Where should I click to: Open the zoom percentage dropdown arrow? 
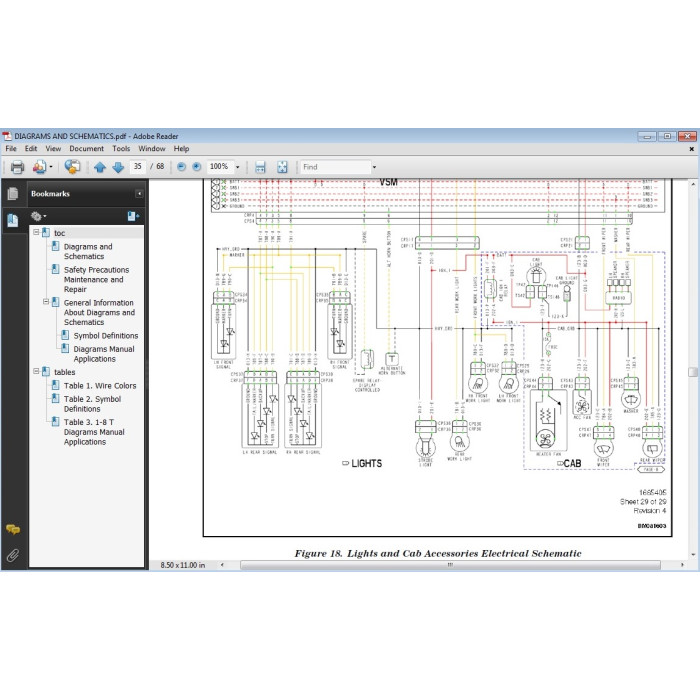pos(238,167)
